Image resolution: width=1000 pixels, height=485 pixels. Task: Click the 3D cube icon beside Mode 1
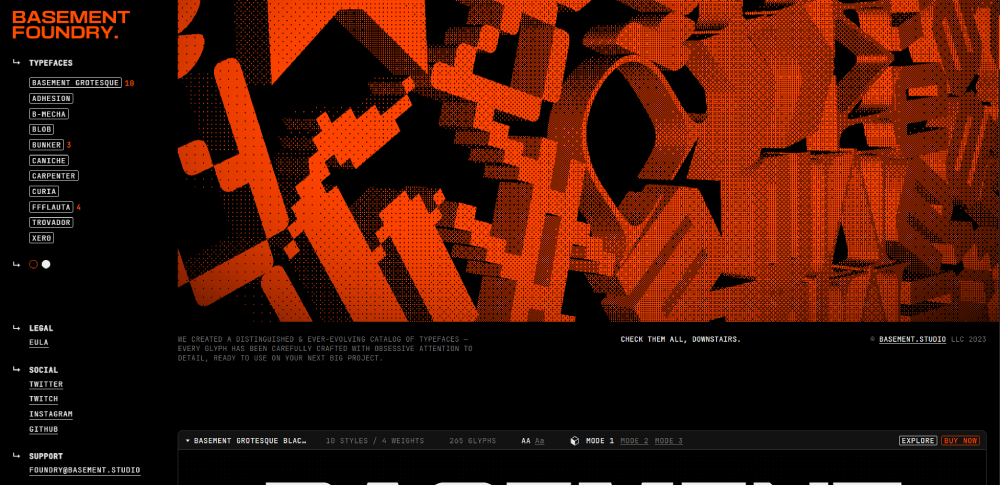click(574, 440)
